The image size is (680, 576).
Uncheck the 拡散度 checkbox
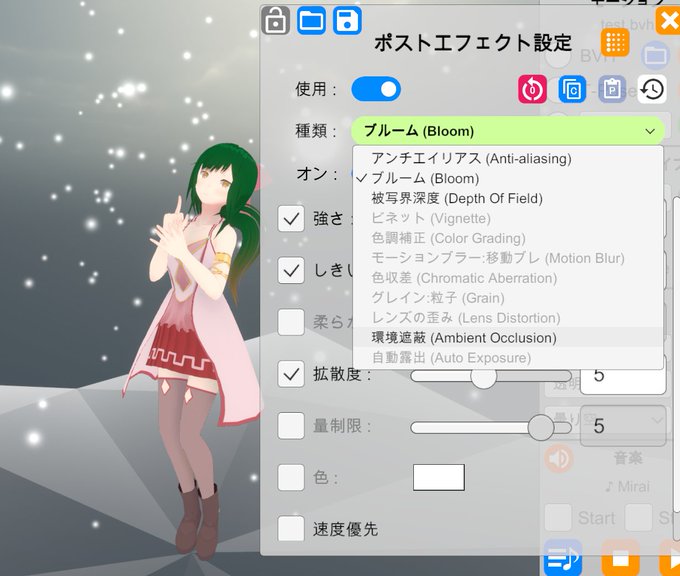coord(291,374)
